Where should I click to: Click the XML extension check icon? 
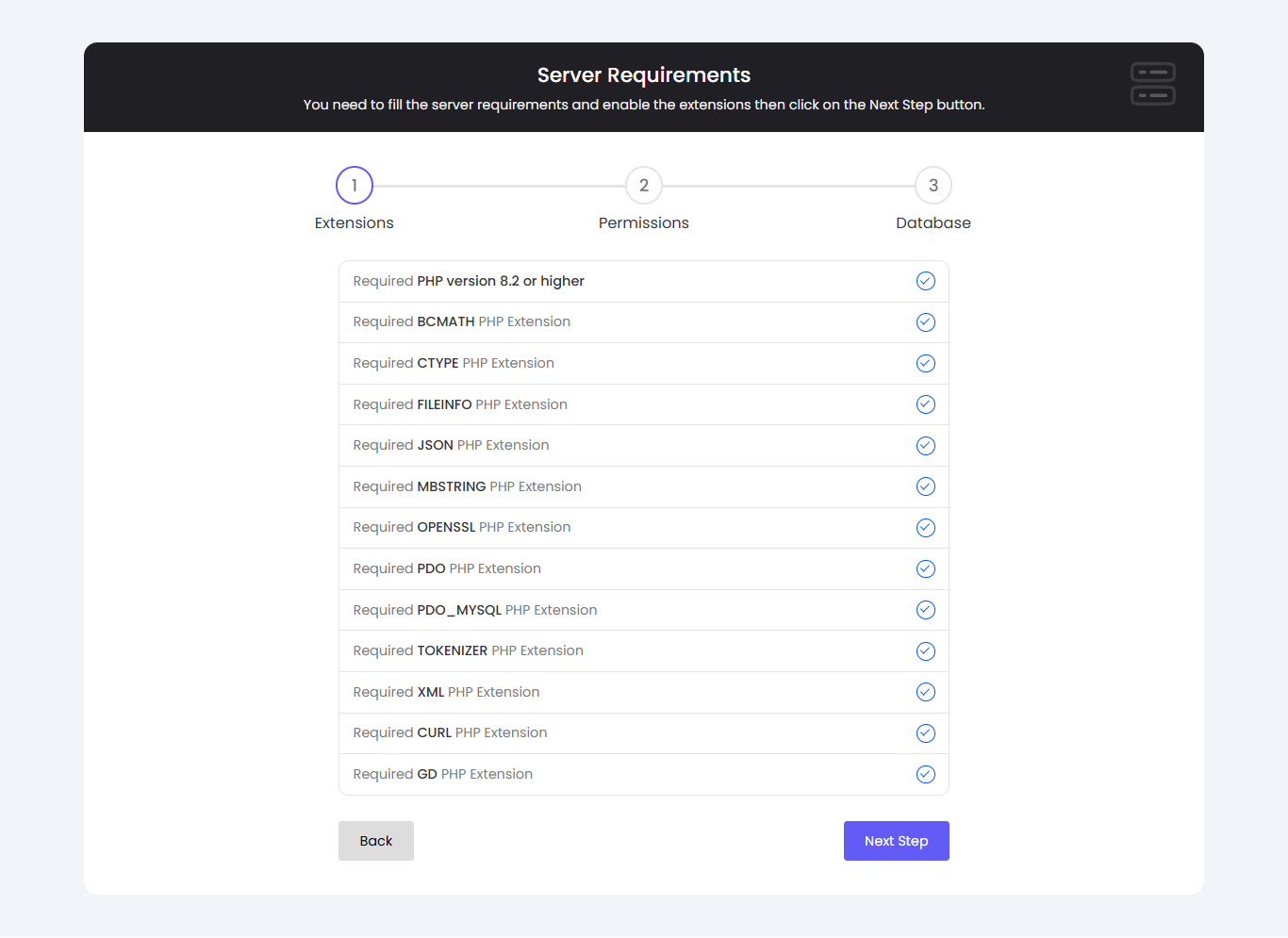coord(926,692)
